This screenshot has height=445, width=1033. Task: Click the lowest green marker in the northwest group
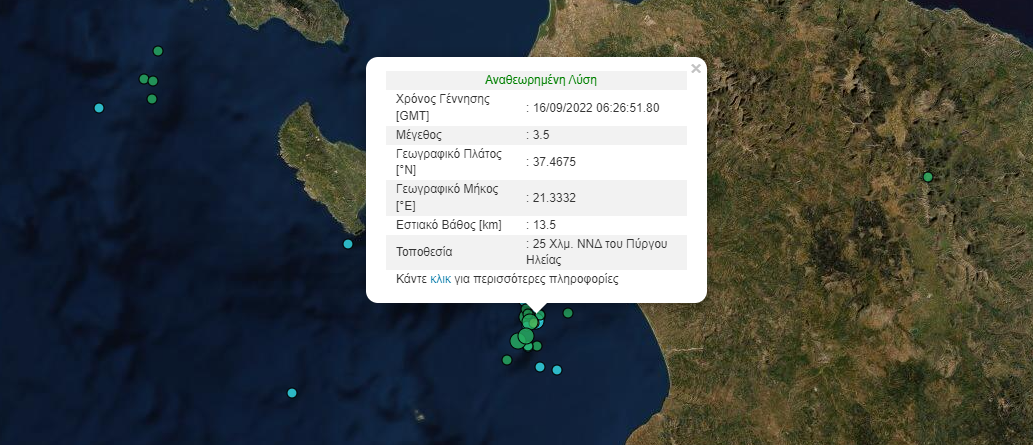pyautogui.click(x=152, y=99)
